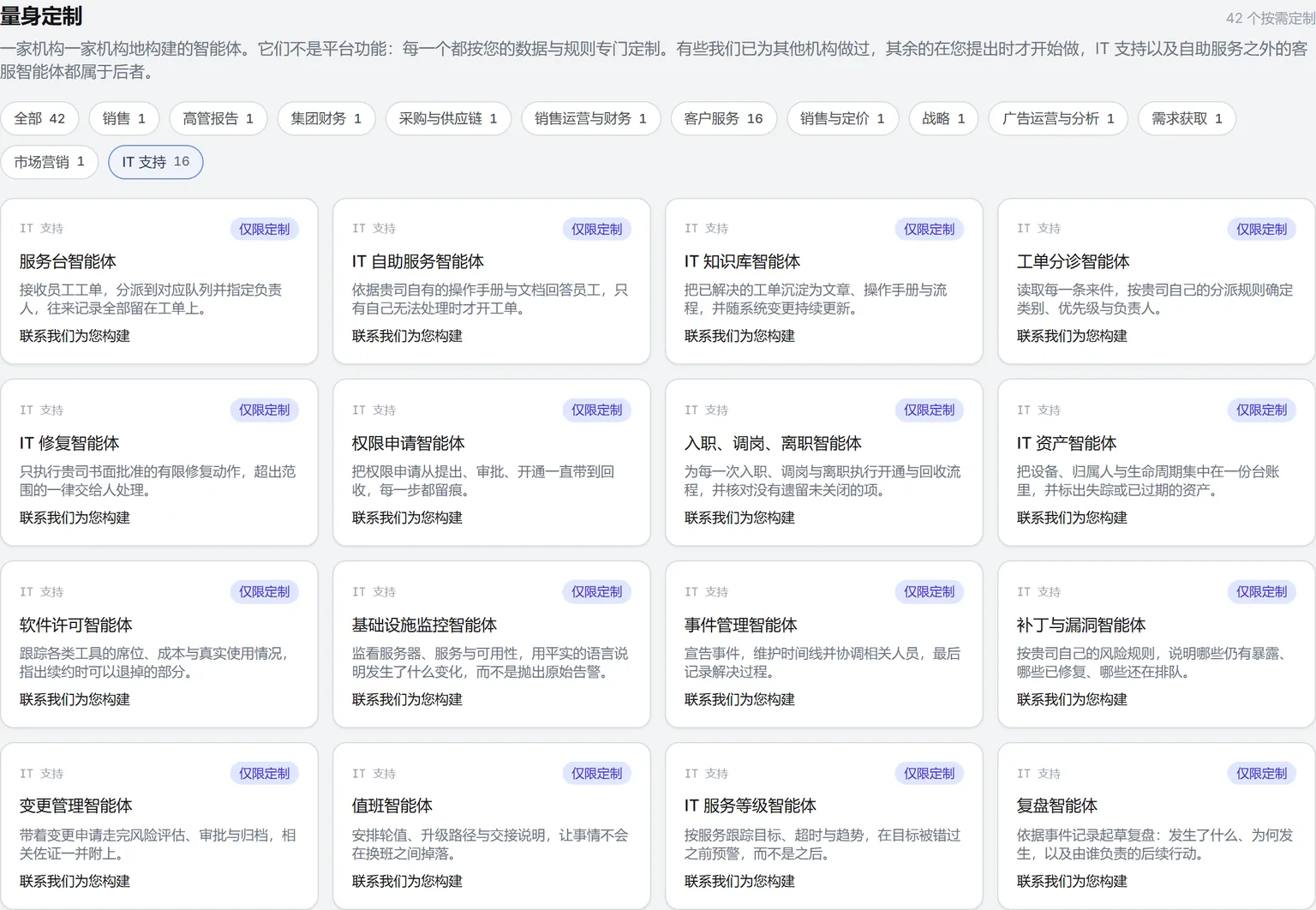Screen dimensions: 1316x910
Task: Open the 入职、调岗、离职智能体 card title
Action: click(773, 443)
